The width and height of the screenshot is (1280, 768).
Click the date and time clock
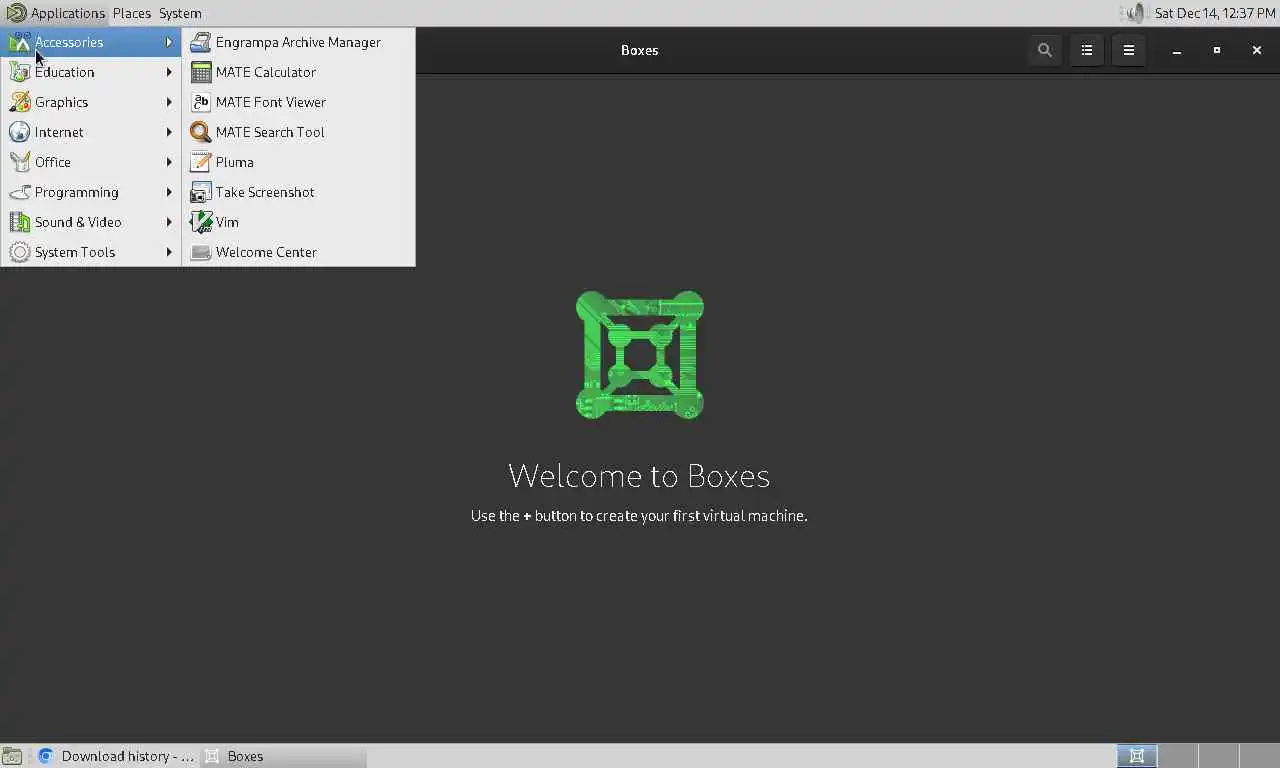point(1214,13)
